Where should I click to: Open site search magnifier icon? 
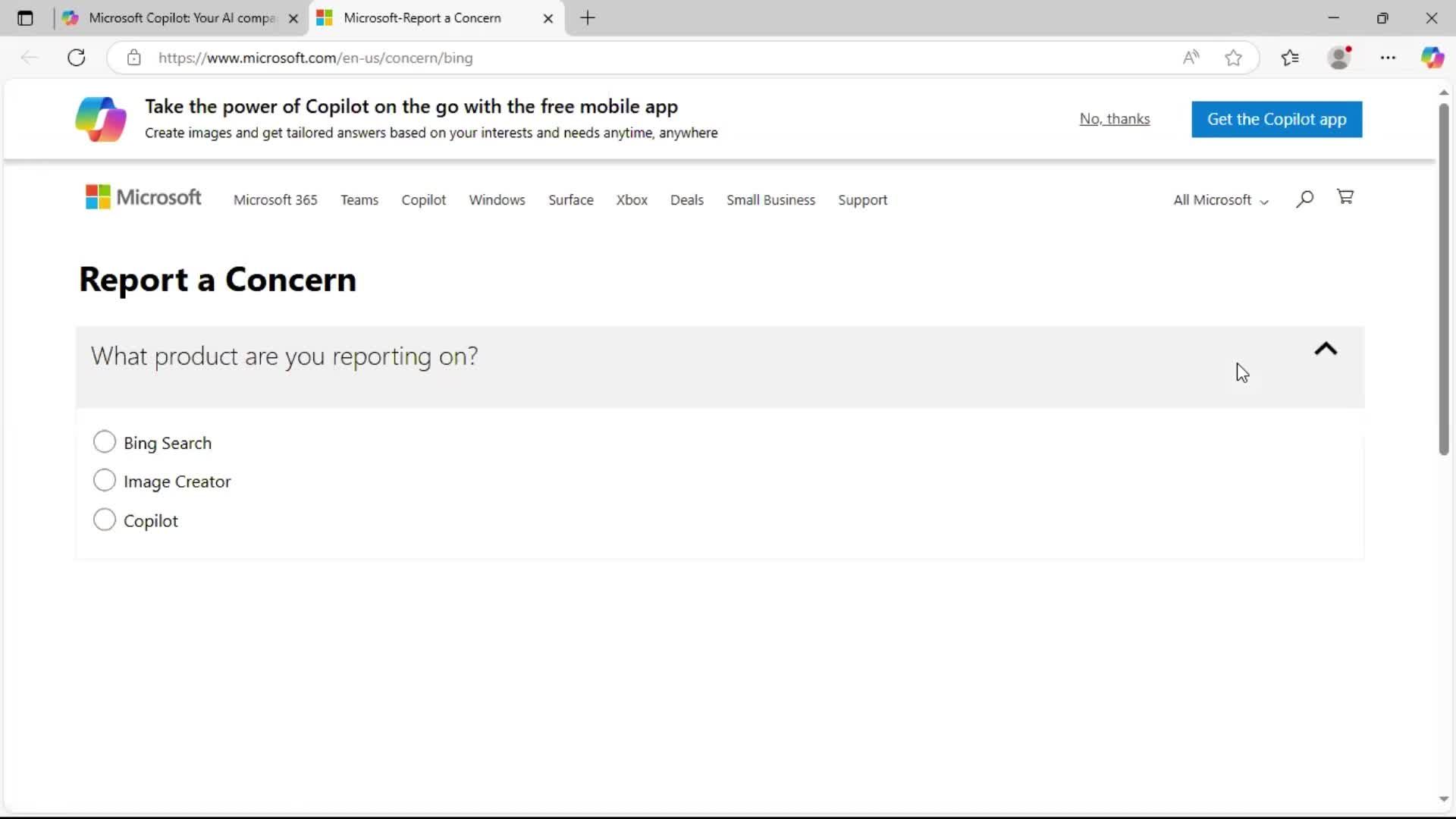pos(1304,199)
